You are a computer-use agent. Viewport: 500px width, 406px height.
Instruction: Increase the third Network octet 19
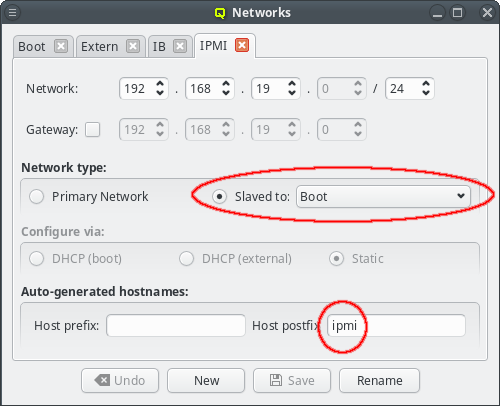pos(292,84)
